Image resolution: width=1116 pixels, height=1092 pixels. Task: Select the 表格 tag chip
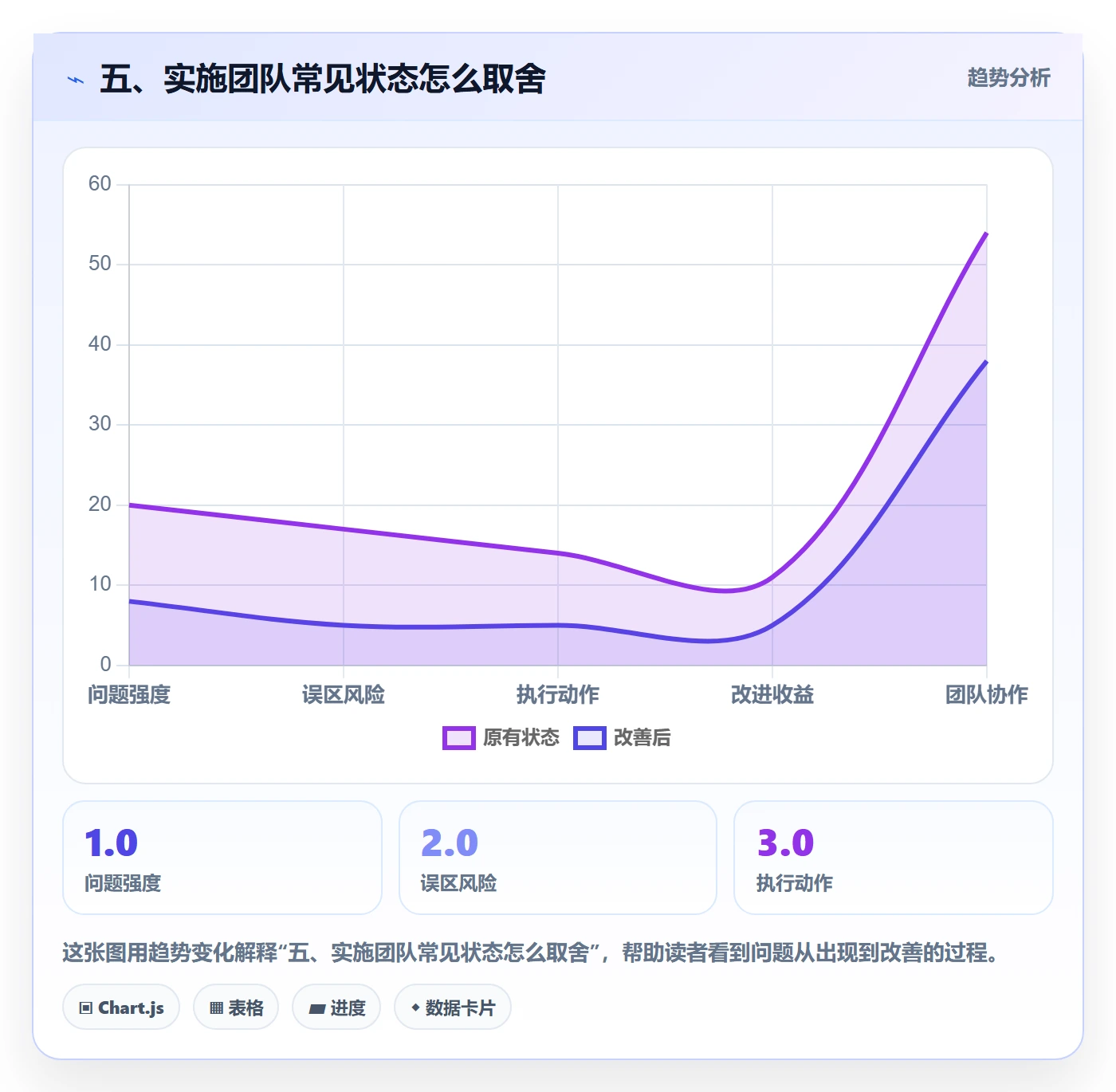(x=236, y=1008)
